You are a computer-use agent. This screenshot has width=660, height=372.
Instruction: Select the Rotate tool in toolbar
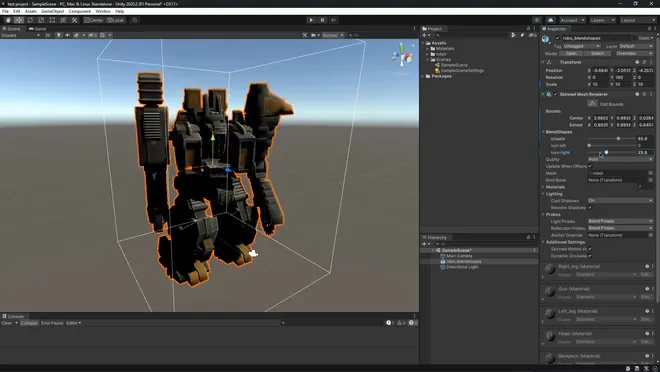click(x=30, y=20)
